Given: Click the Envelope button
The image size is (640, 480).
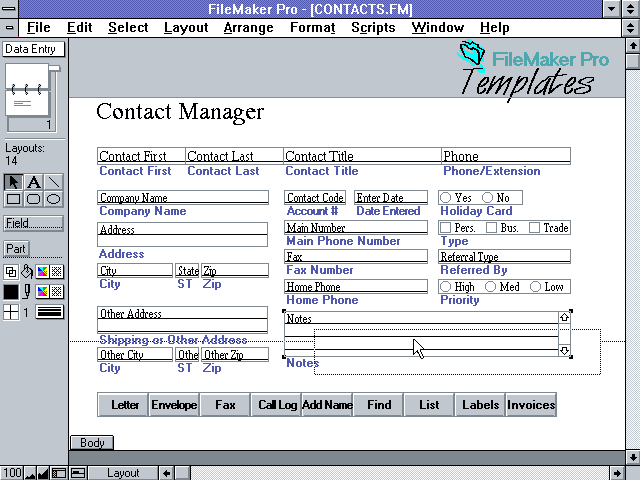Looking at the screenshot, I should click(x=174, y=405).
